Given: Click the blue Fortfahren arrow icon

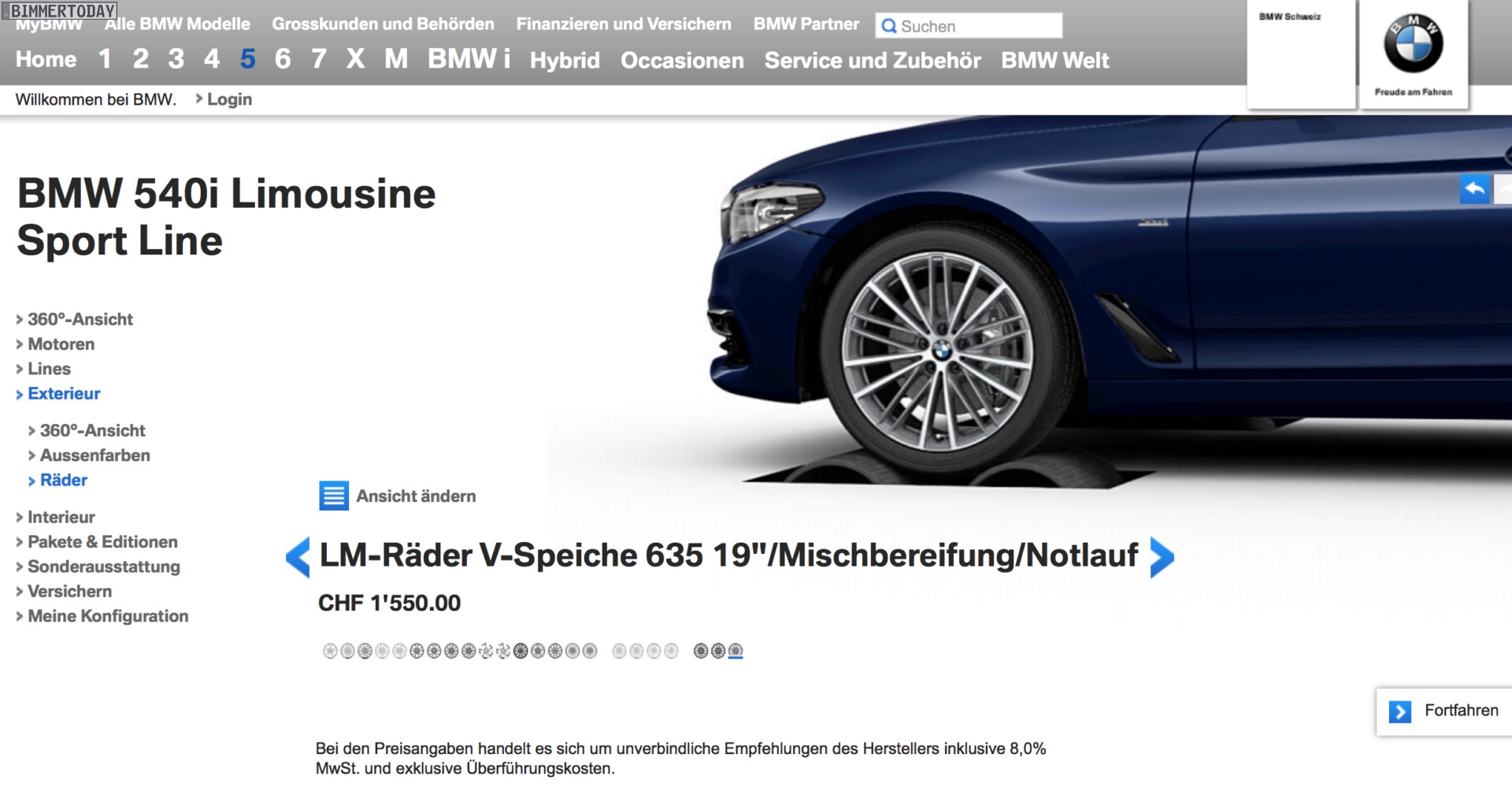Looking at the screenshot, I should pyautogui.click(x=1399, y=711).
